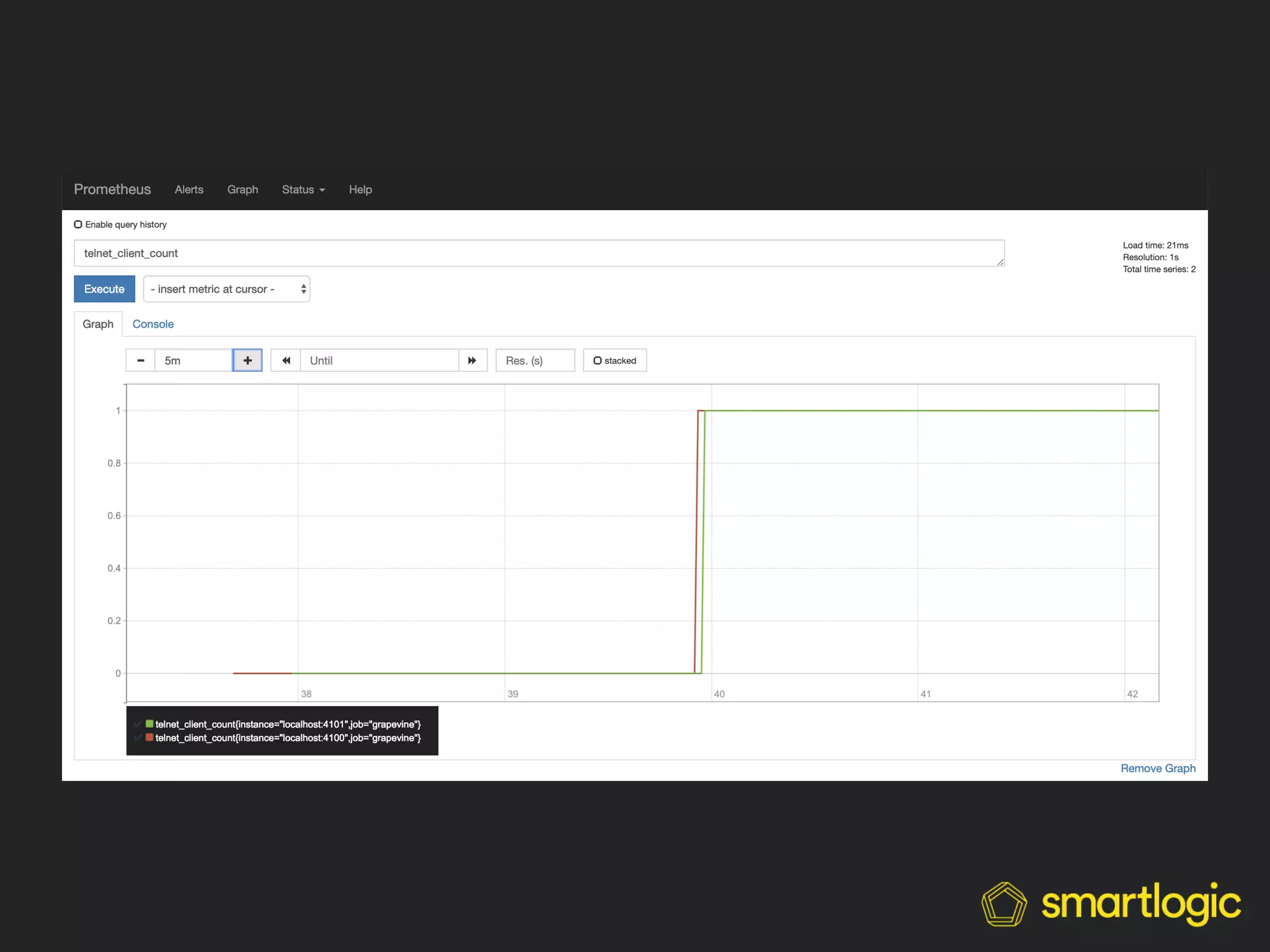Click the plus button to increase time range

coord(247,360)
